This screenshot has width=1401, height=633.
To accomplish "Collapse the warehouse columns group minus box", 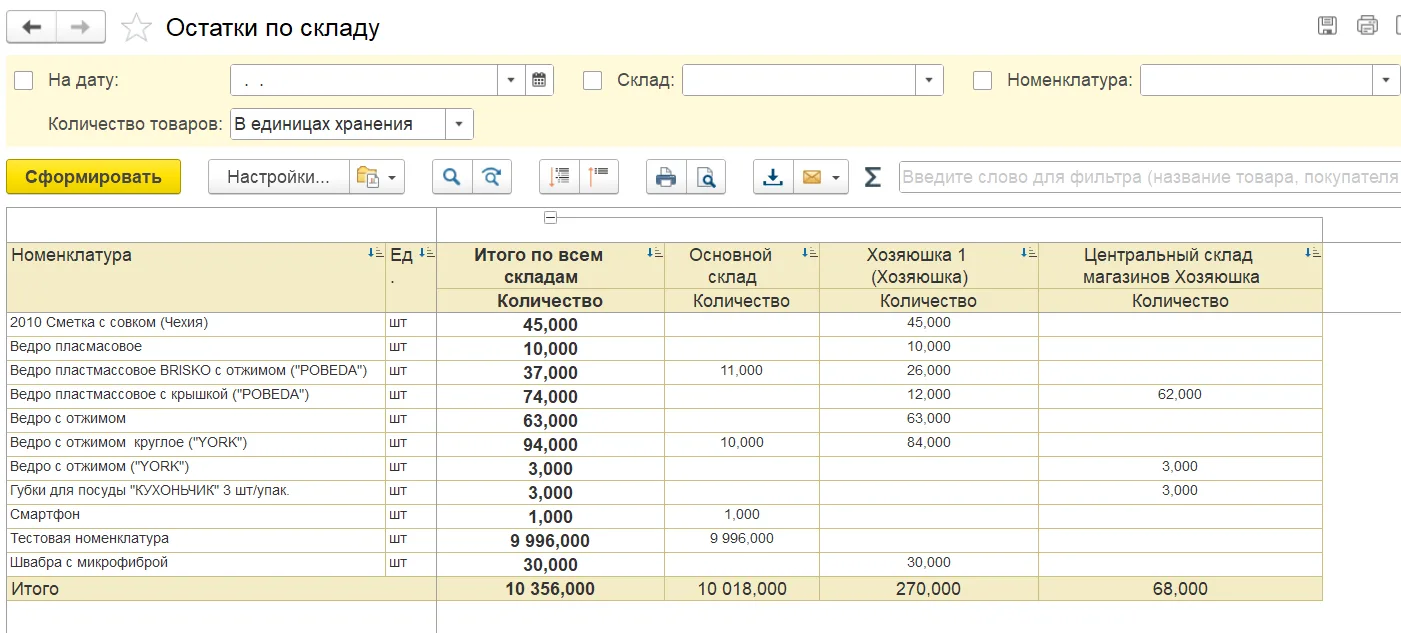I will click(550, 217).
